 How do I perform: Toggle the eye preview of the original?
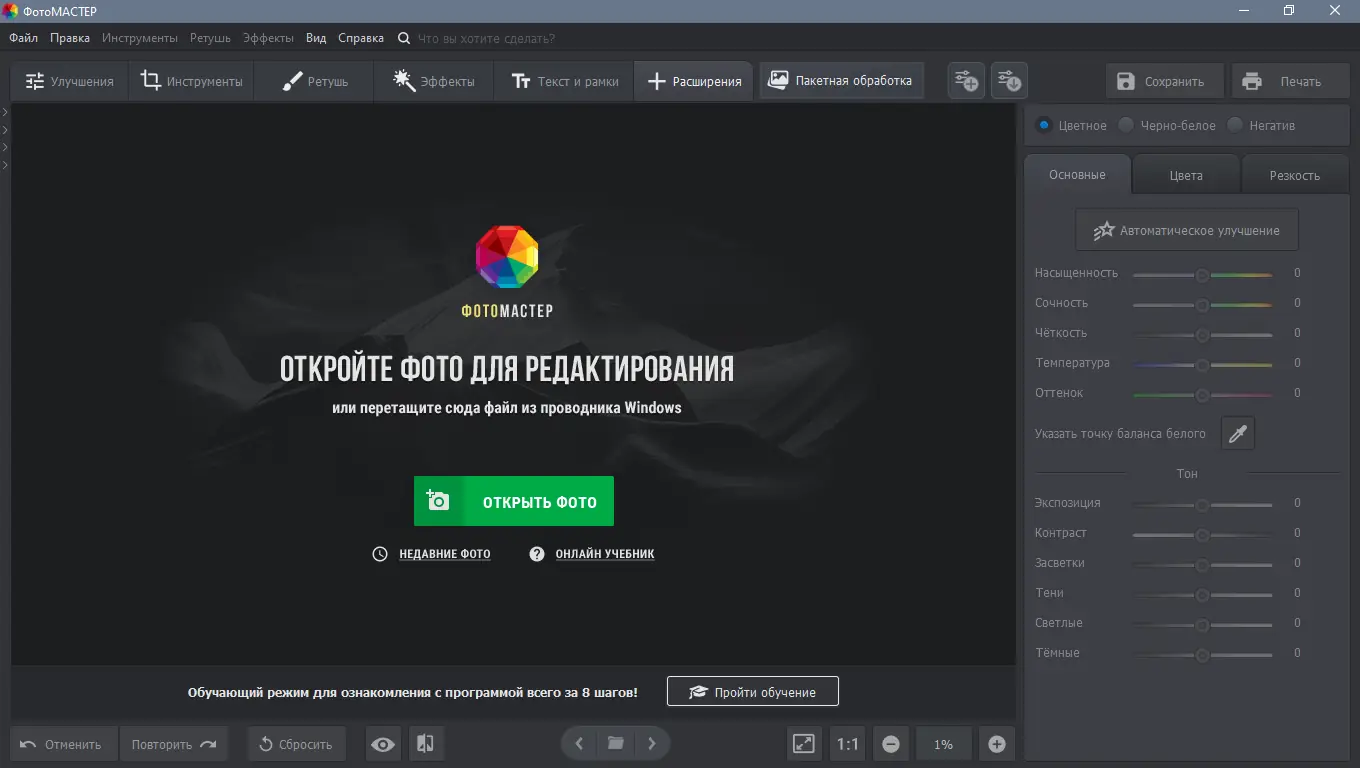pyautogui.click(x=383, y=744)
